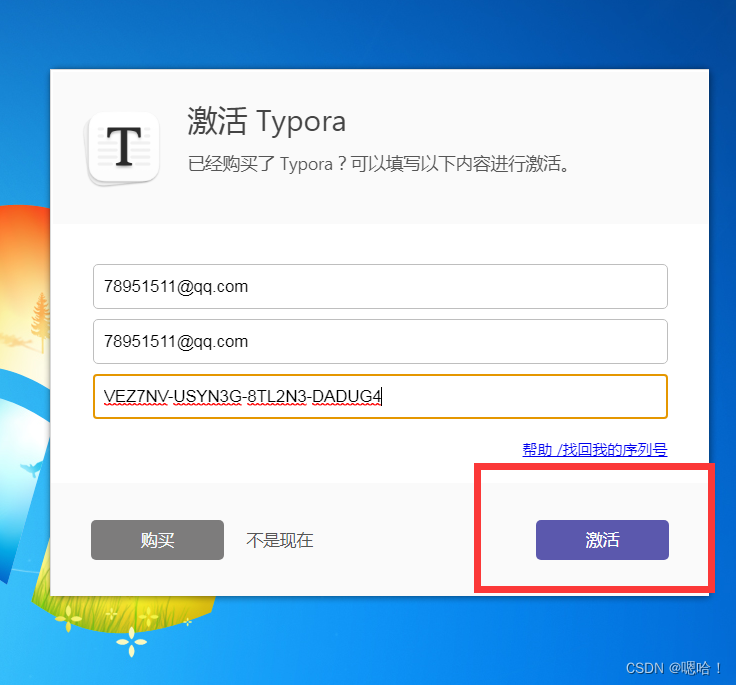Click the second field showing 78951511@qq.com
This screenshot has height=685, width=736.
[x=380, y=341]
